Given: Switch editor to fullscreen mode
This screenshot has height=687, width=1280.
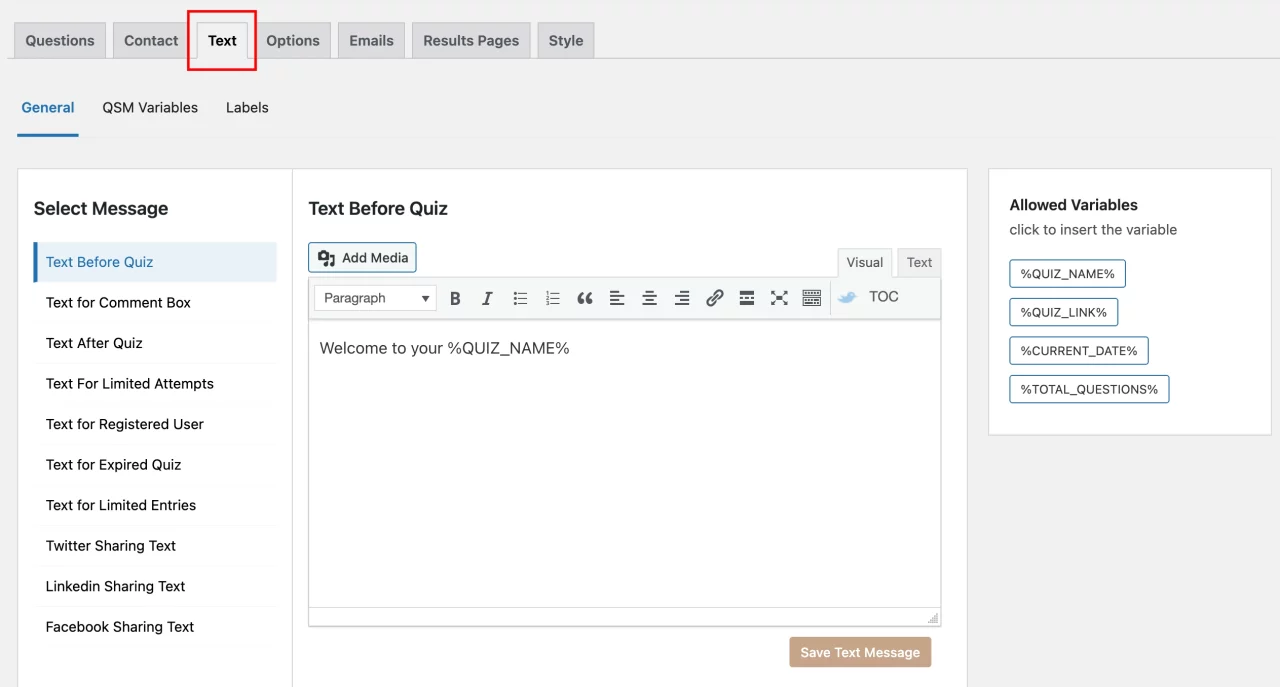Looking at the screenshot, I should pyautogui.click(x=779, y=297).
